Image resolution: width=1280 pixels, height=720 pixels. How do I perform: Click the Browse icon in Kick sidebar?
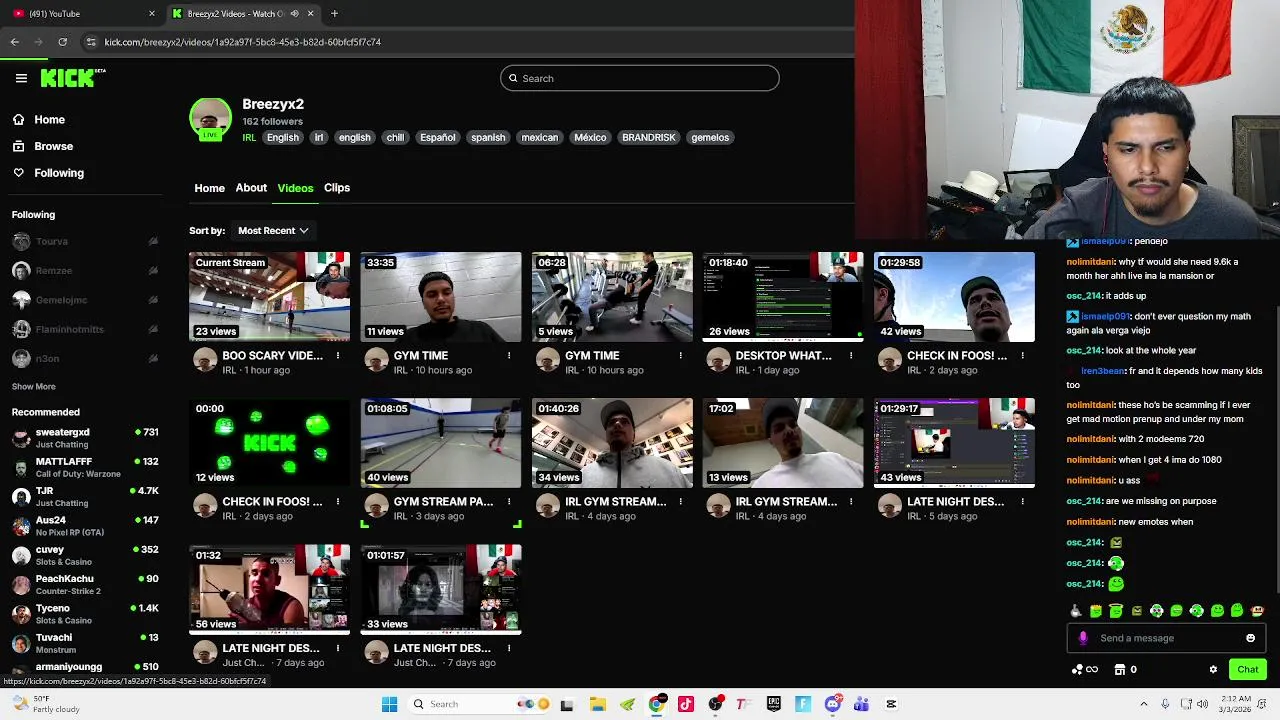pos(18,146)
